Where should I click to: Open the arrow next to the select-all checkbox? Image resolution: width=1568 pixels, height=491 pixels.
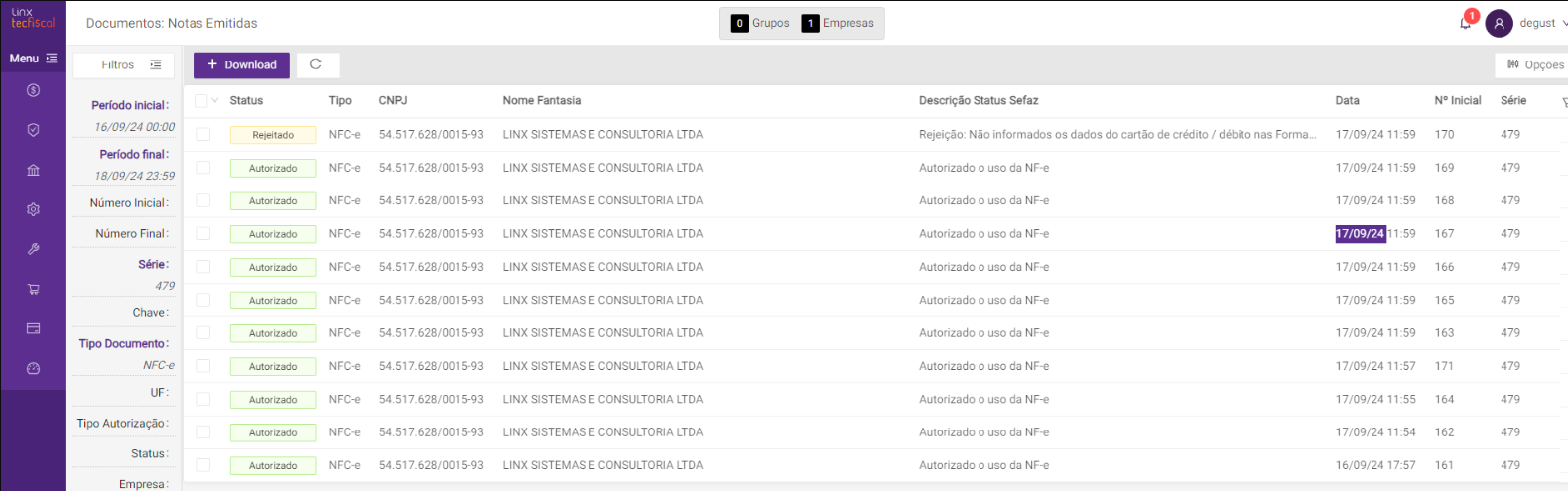coord(215,100)
